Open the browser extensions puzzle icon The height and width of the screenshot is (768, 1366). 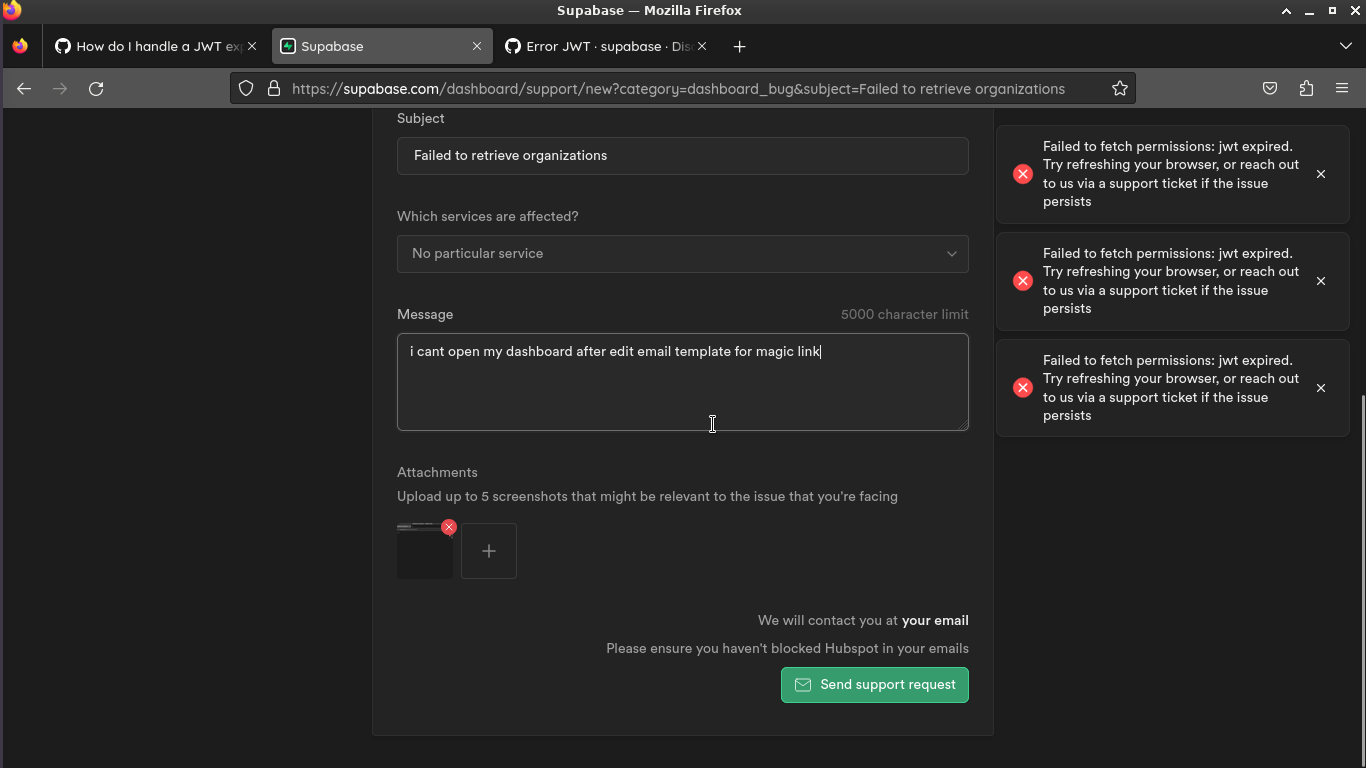point(1306,88)
